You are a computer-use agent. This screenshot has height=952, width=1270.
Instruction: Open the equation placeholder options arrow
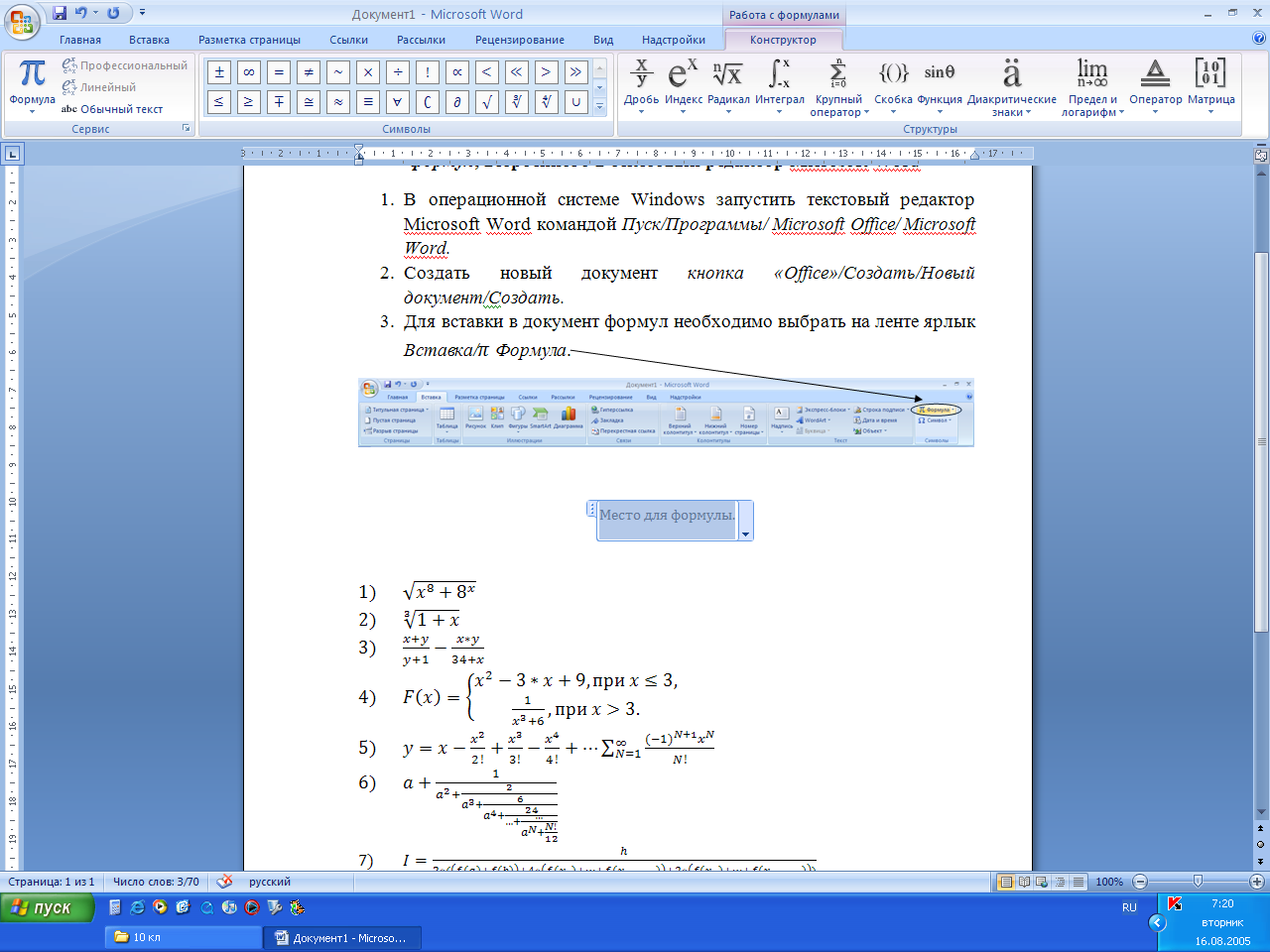745,533
